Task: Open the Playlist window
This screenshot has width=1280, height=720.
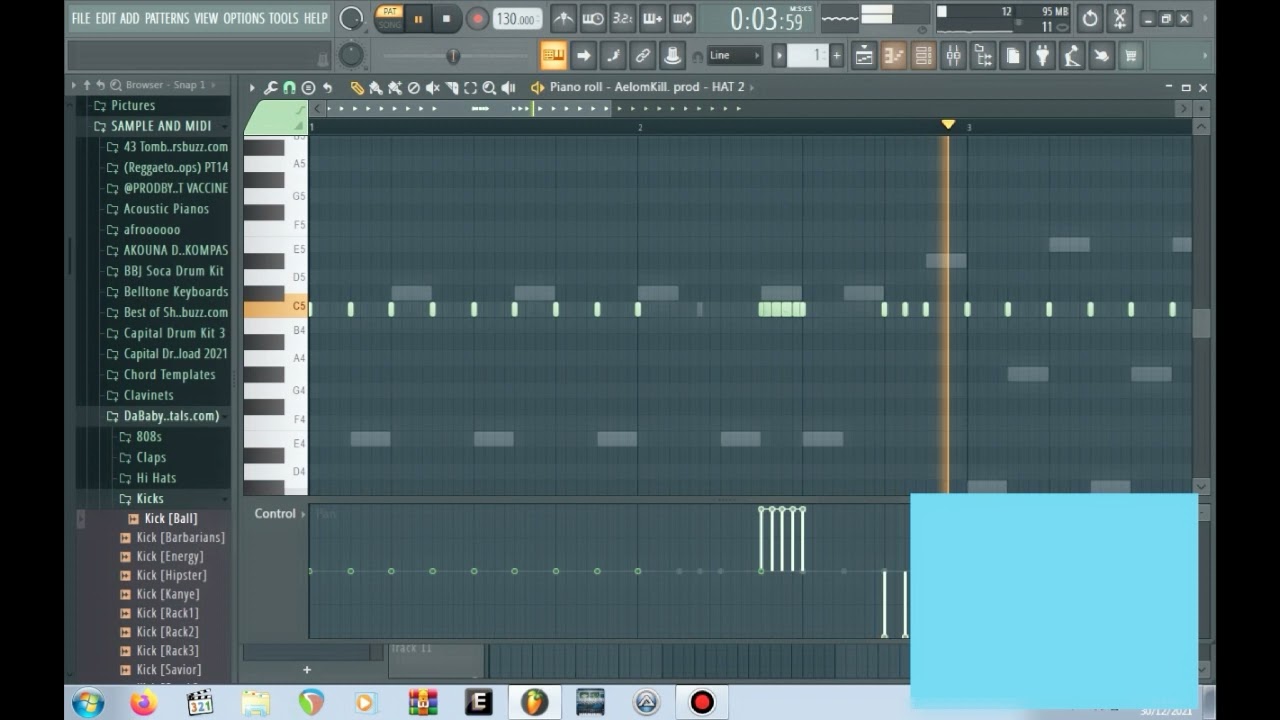Action: click(864, 56)
